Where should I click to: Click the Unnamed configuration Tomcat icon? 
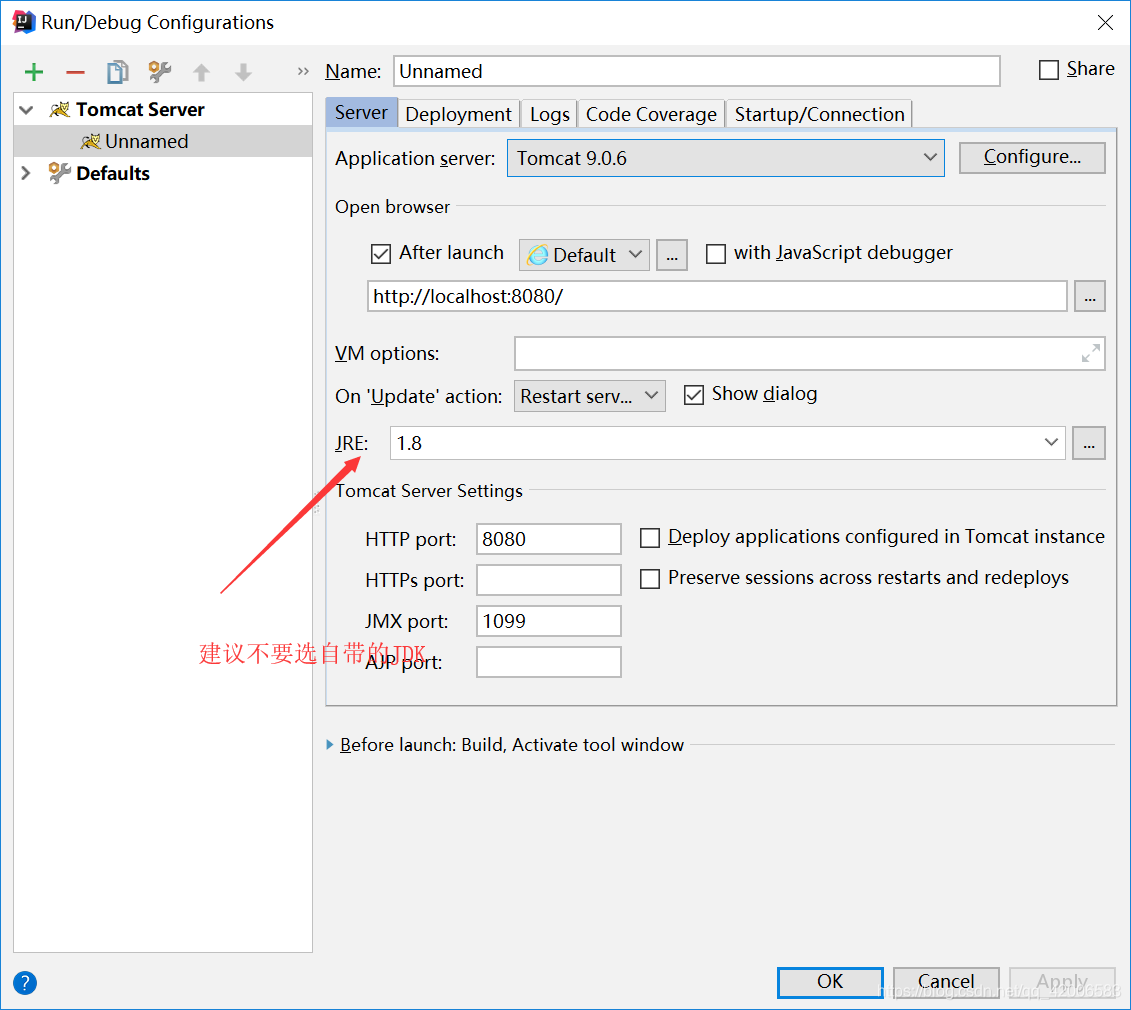pos(90,141)
